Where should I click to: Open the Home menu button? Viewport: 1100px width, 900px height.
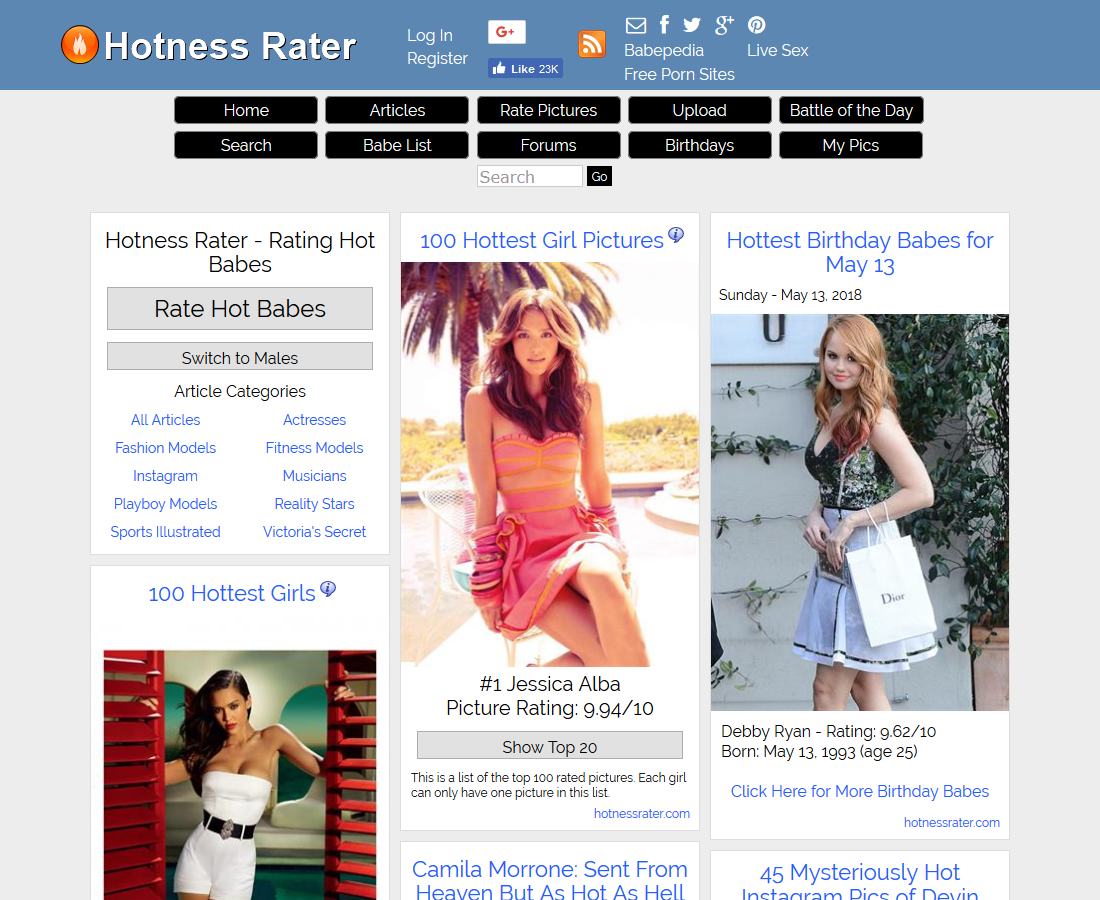click(246, 110)
